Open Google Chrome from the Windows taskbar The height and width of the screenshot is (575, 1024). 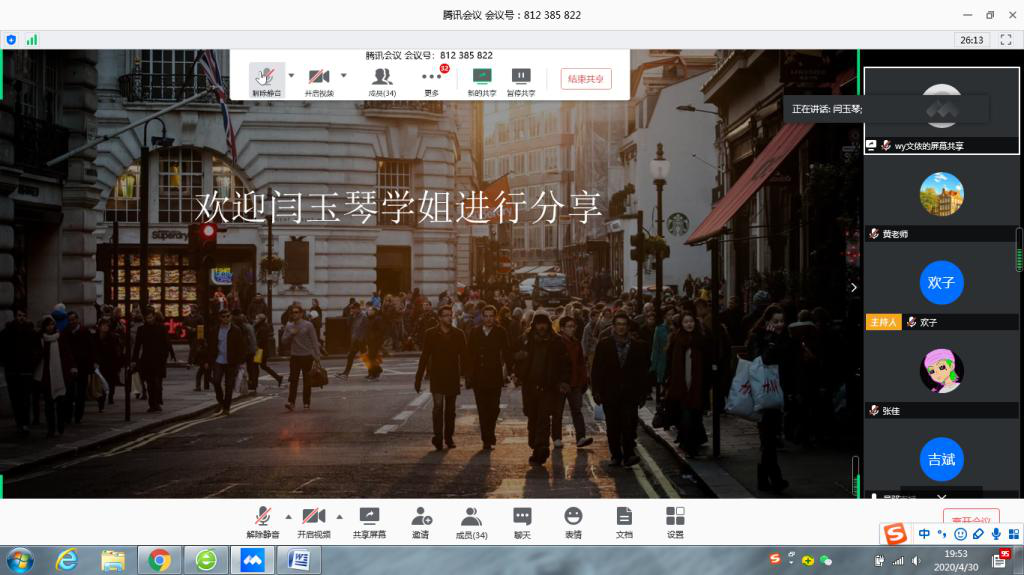pos(159,560)
